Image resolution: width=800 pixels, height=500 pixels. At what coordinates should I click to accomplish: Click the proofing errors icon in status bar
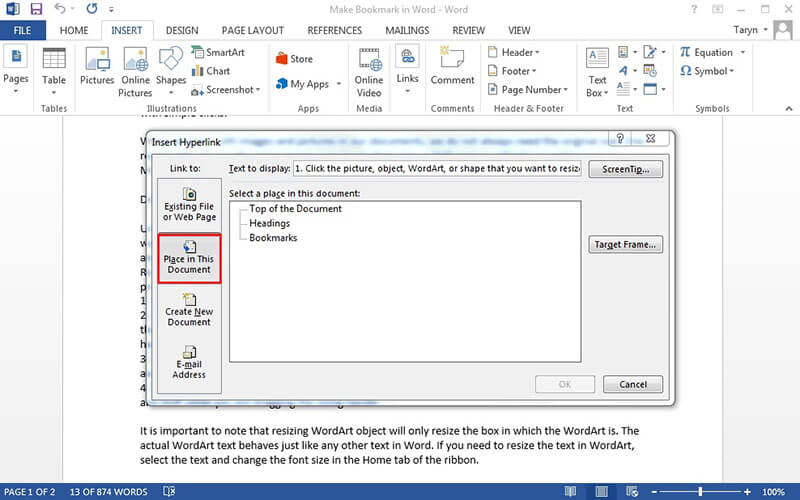(x=169, y=492)
